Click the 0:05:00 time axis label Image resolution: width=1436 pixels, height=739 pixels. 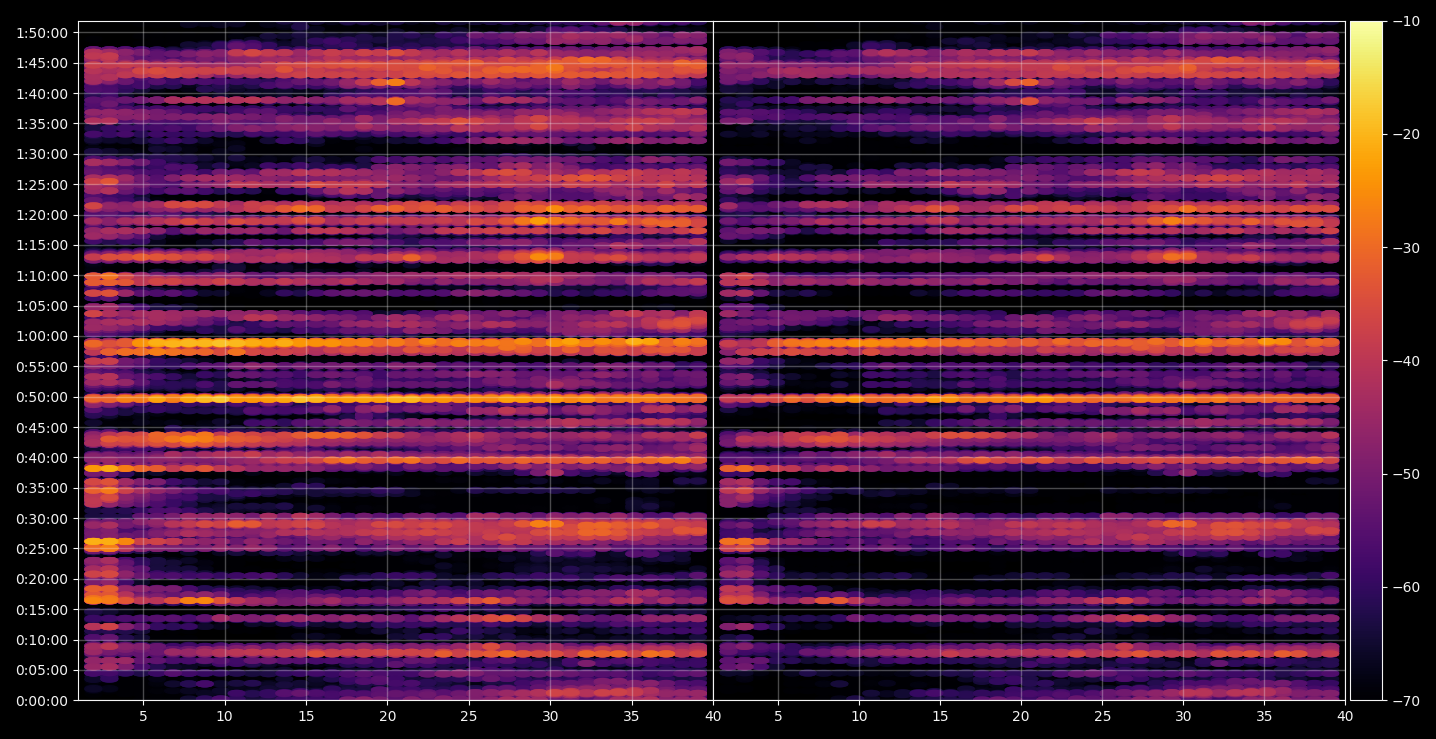[x=42, y=670]
